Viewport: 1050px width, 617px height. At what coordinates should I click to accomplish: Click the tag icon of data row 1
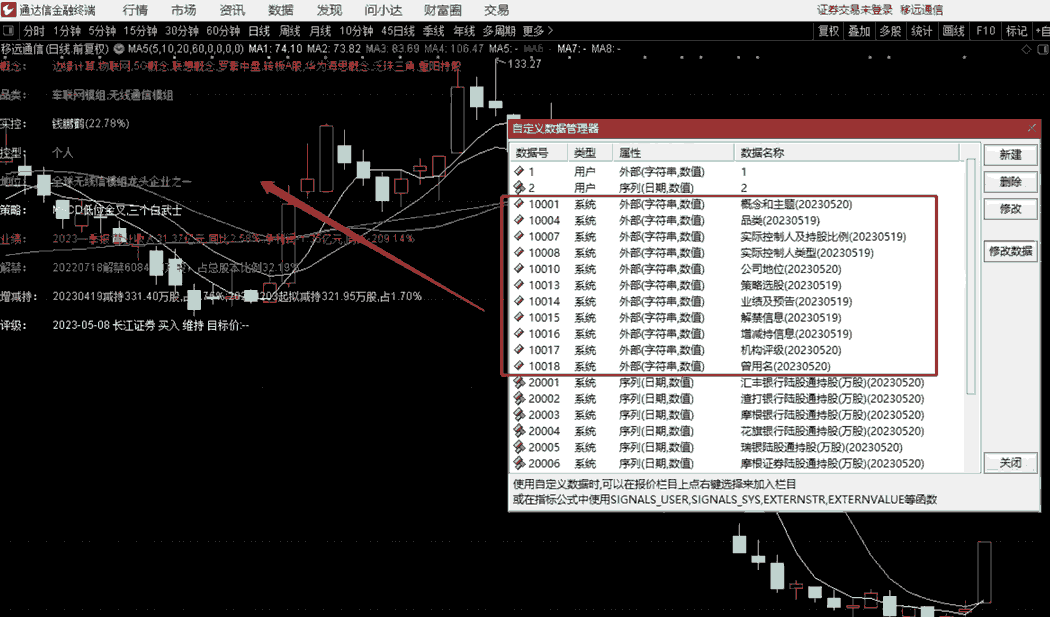tap(519, 172)
